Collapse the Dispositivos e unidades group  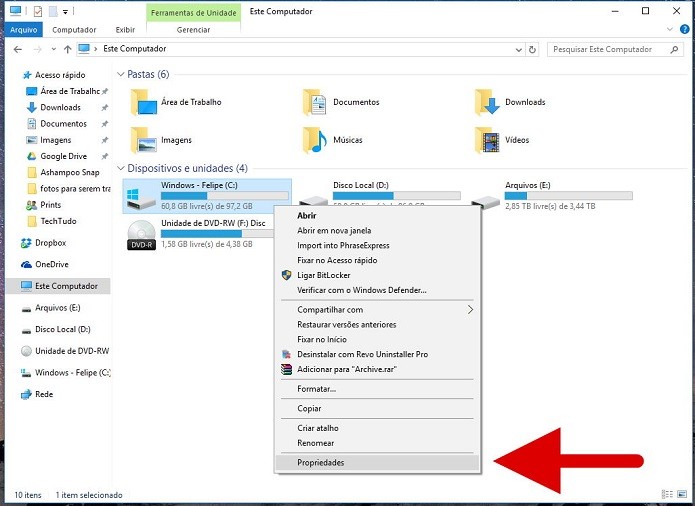121,168
